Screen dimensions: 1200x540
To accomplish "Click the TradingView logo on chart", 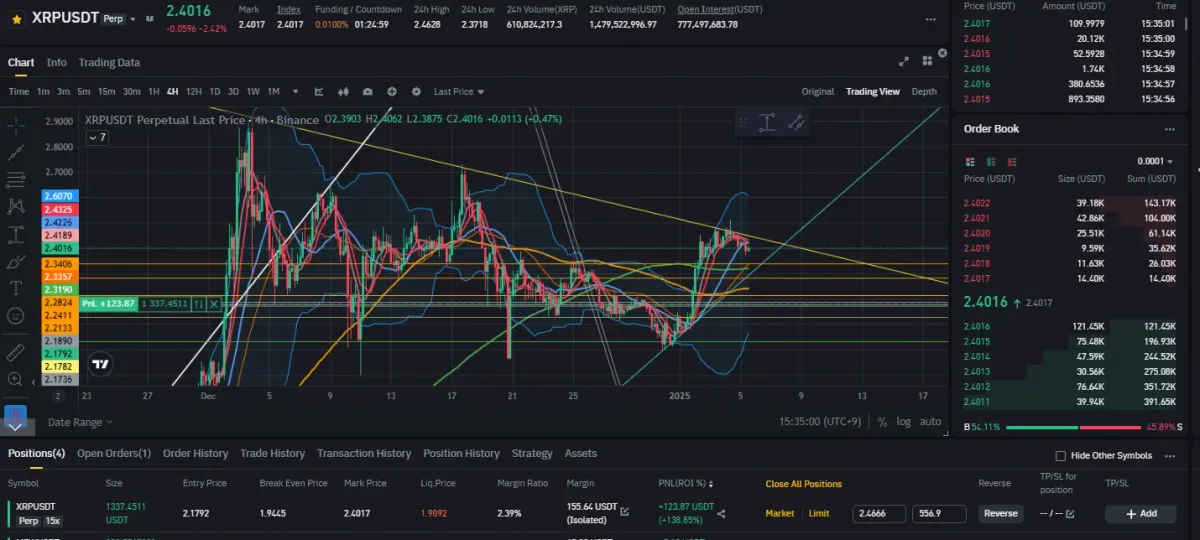I will (99, 365).
